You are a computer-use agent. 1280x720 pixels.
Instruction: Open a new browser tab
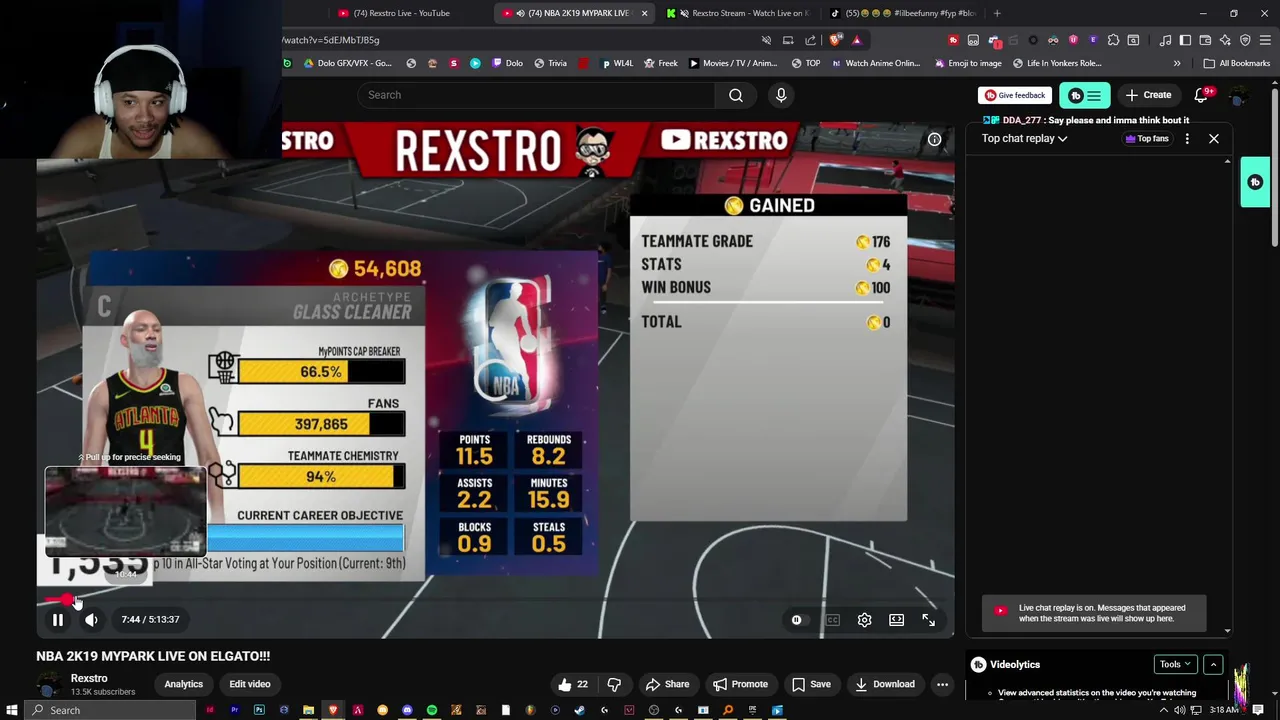click(x=997, y=13)
